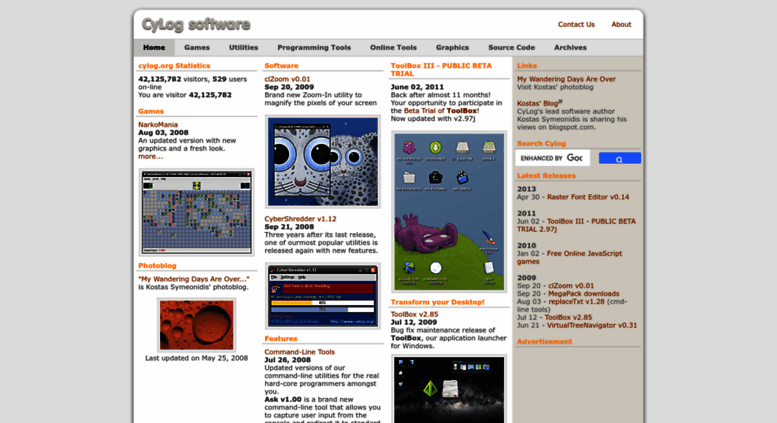The image size is (777, 423).
Task: Open the CyberShredder v1.12 link
Action: point(300,219)
